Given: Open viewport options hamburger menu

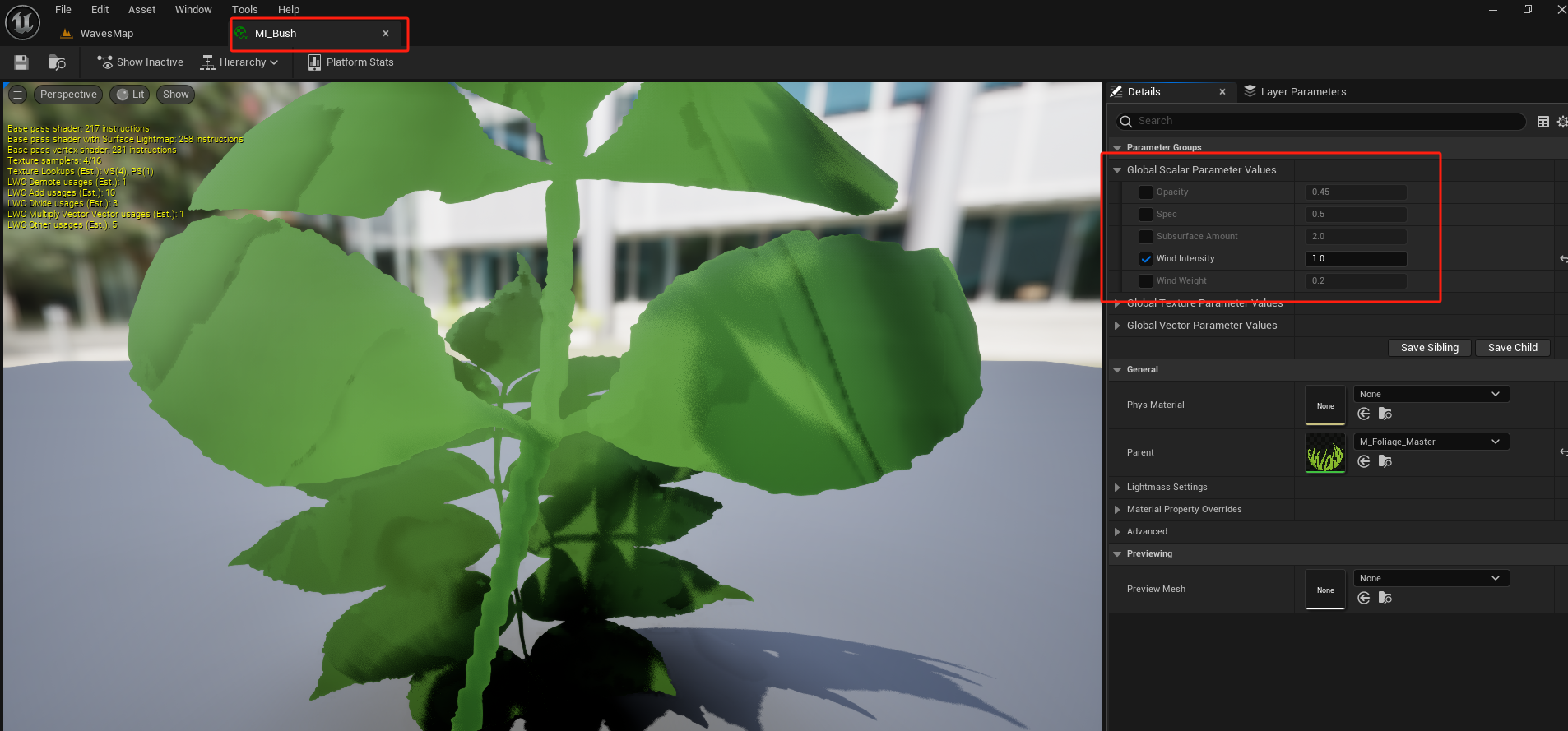Looking at the screenshot, I should 17,95.
